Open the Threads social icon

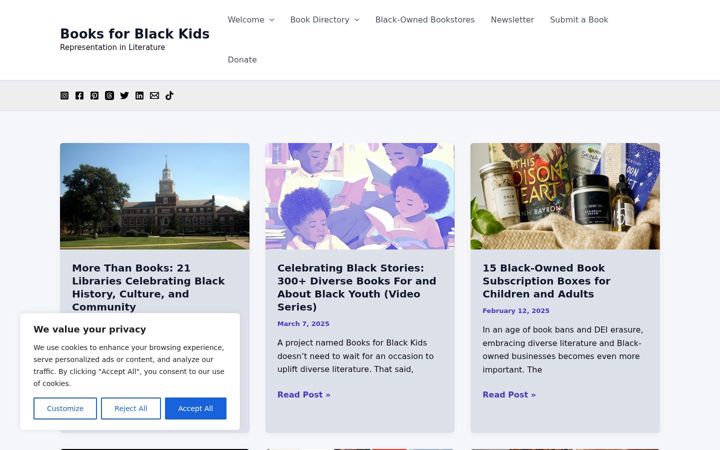(109, 96)
